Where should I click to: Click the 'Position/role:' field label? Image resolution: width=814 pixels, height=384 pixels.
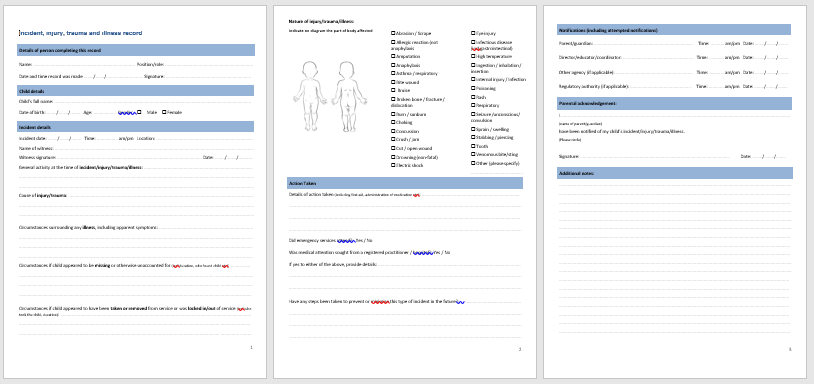(x=151, y=65)
